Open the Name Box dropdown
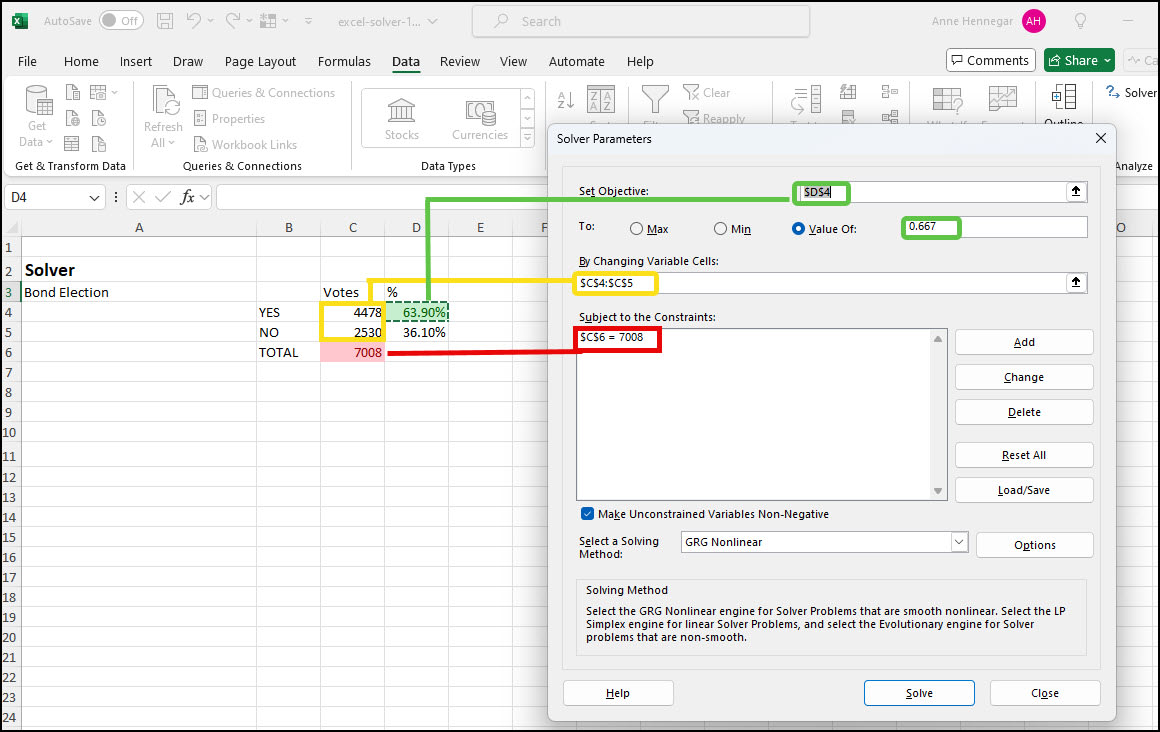 point(96,197)
